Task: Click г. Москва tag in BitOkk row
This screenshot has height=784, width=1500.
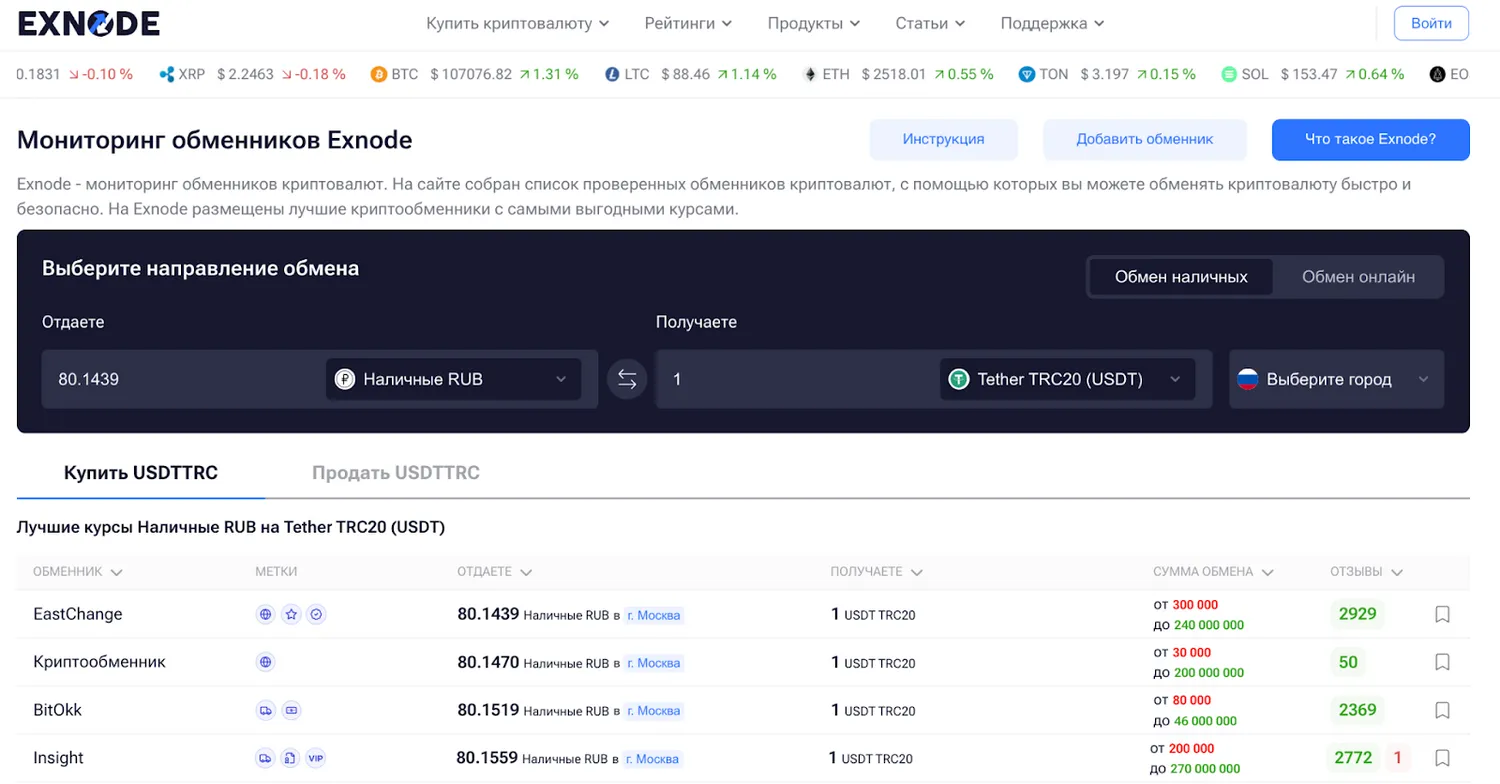Action: pyautogui.click(x=654, y=711)
